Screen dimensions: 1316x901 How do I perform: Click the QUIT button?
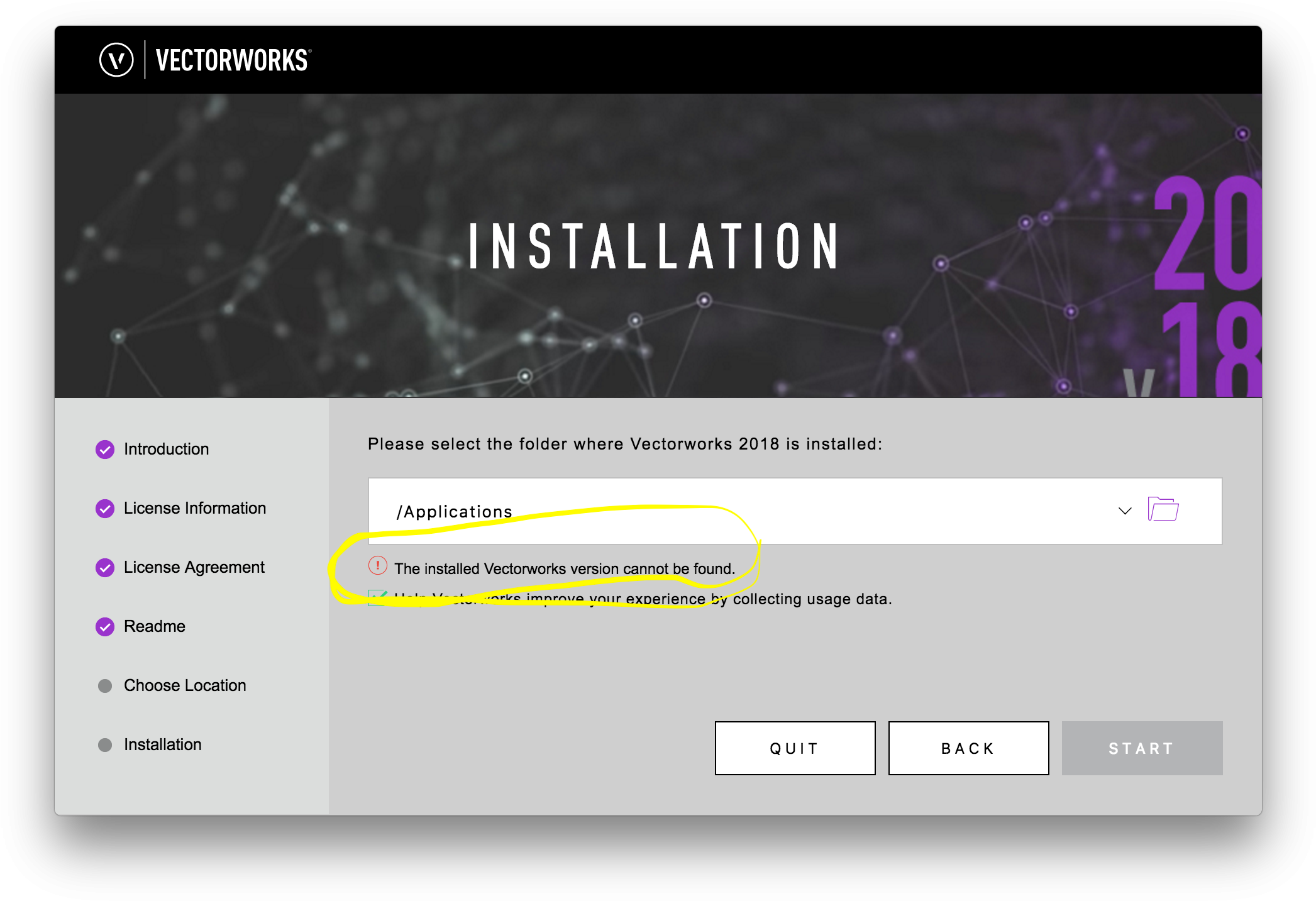pos(795,748)
